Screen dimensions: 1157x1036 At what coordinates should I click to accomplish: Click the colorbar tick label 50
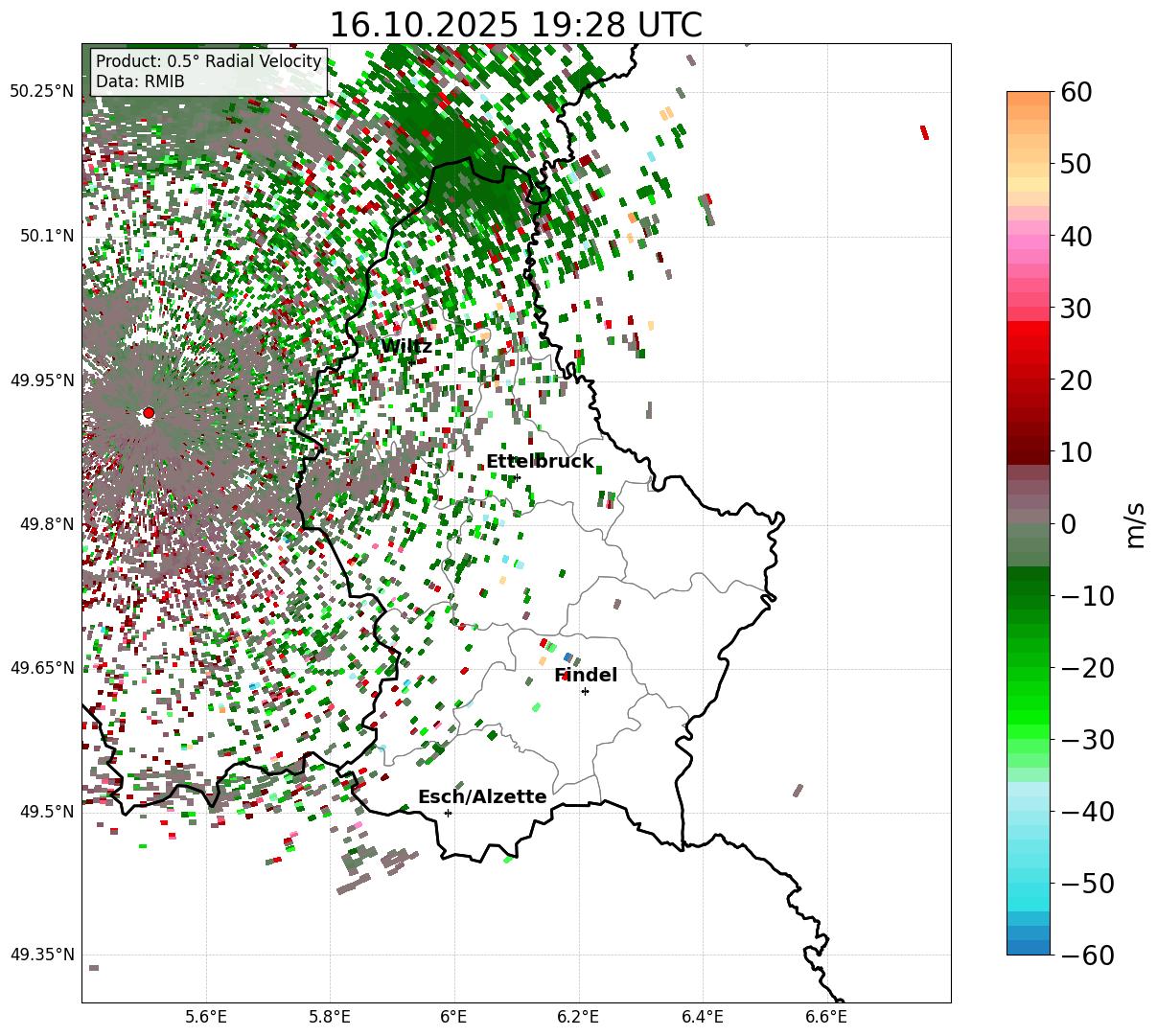coord(1075,164)
